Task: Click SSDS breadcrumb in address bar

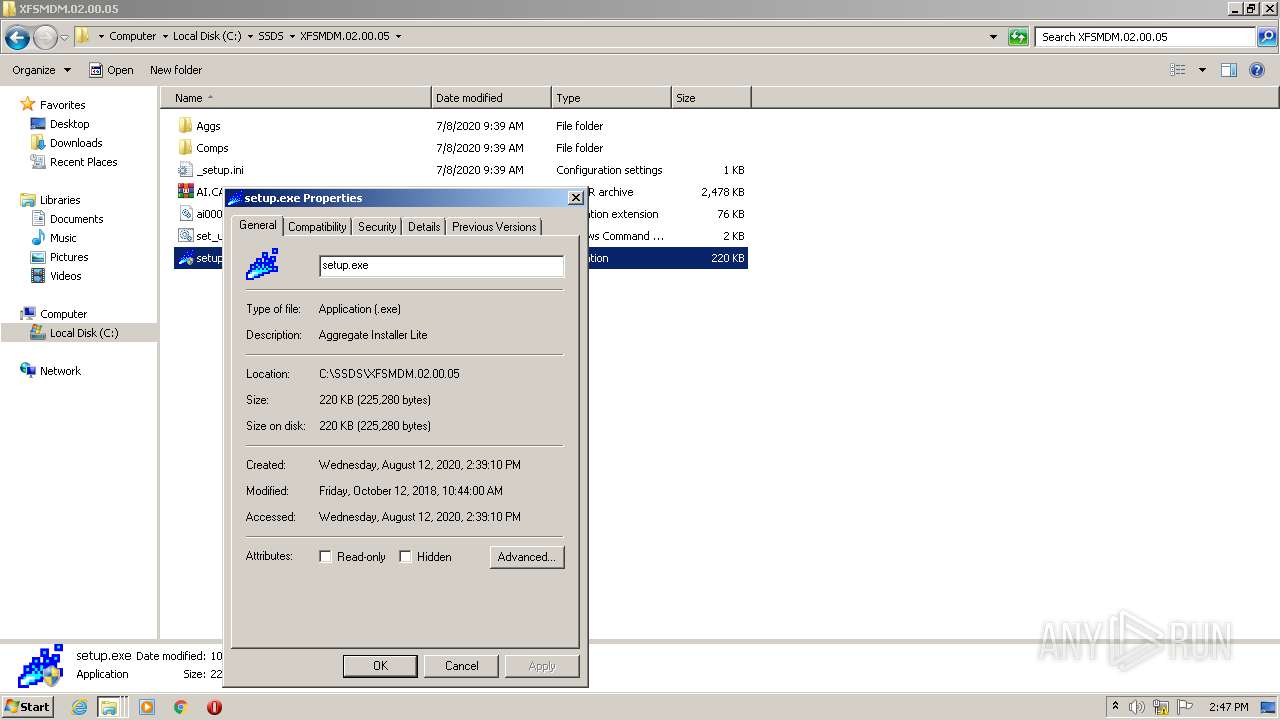Action: point(271,36)
